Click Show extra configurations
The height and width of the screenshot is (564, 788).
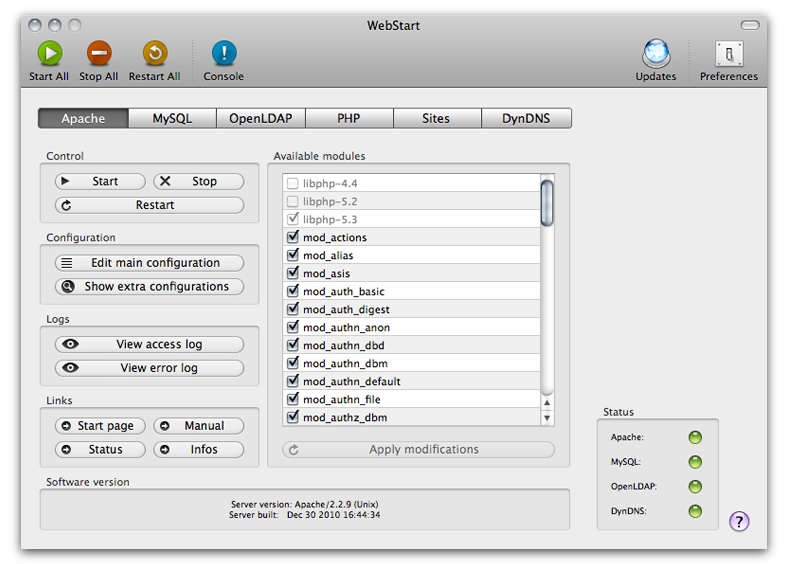click(x=149, y=287)
